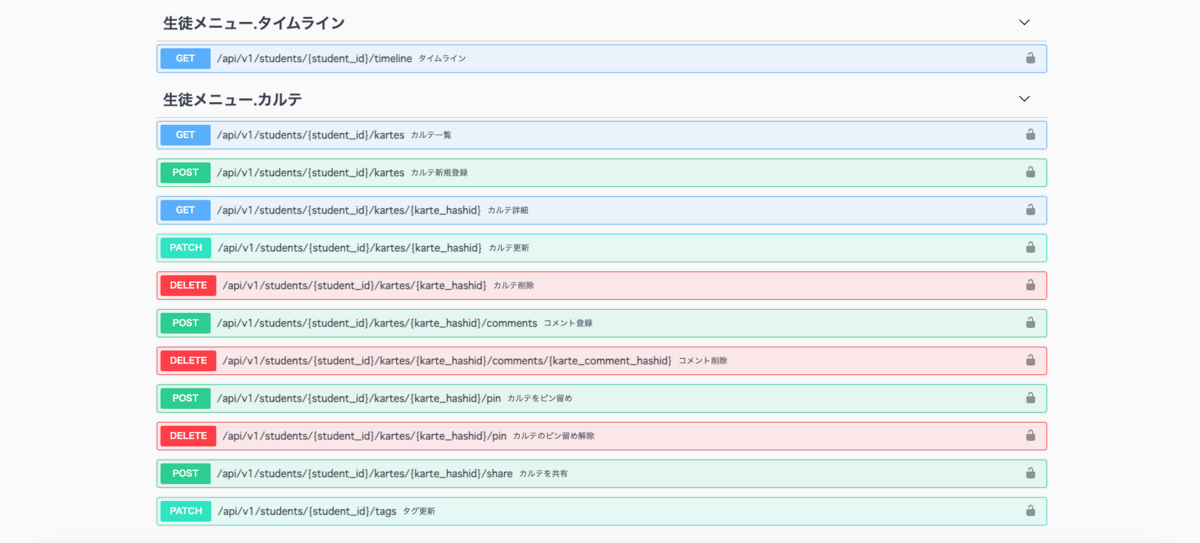Open authorization lock for カルテ更新 endpoint

pyautogui.click(x=1030, y=247)
